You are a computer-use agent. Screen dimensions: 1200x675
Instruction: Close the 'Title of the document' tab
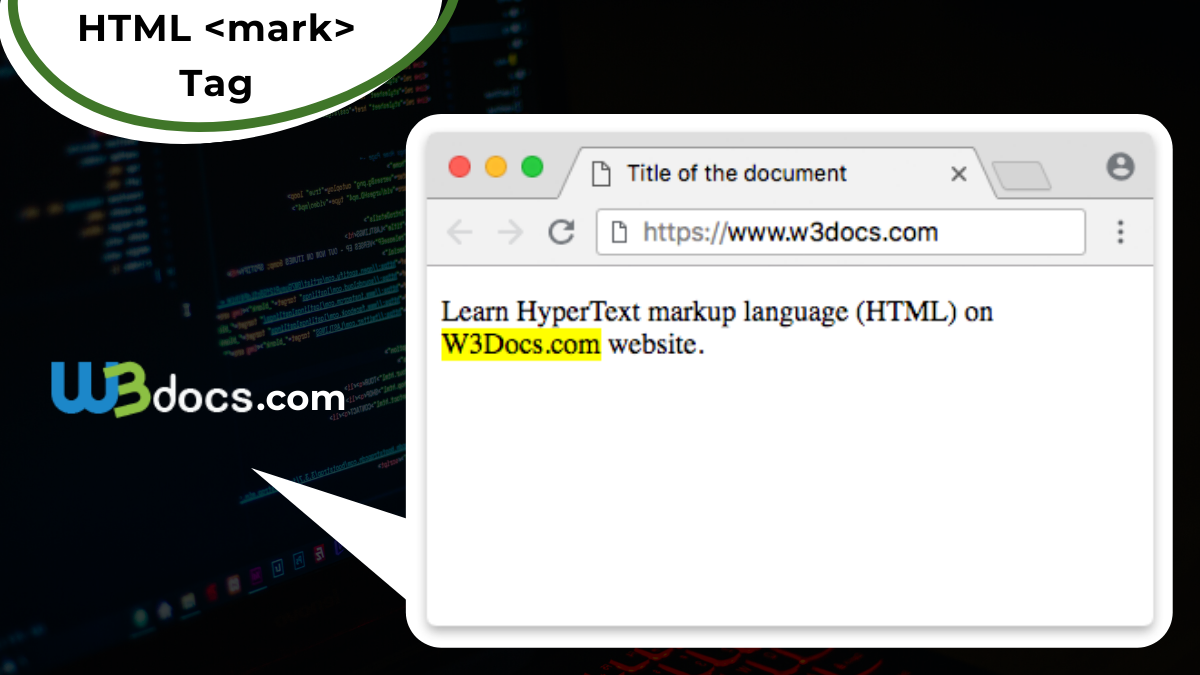click(958, 174)
